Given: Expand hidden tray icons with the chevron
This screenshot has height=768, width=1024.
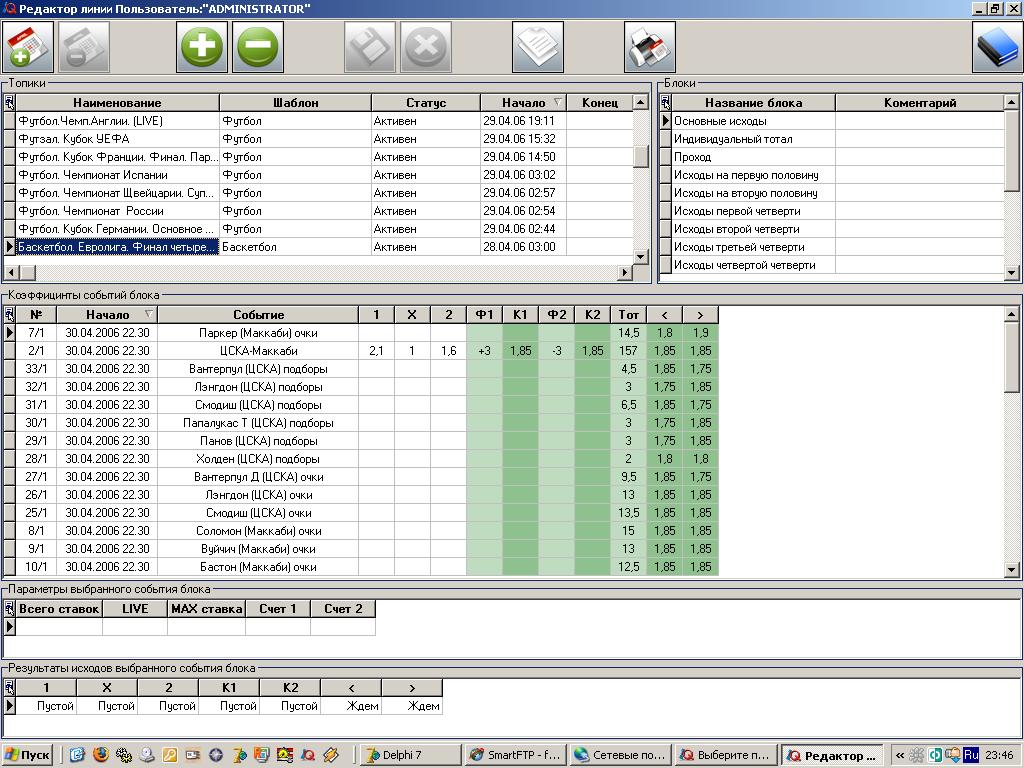Looking at the screenshot, I should [x=900, y=756].
